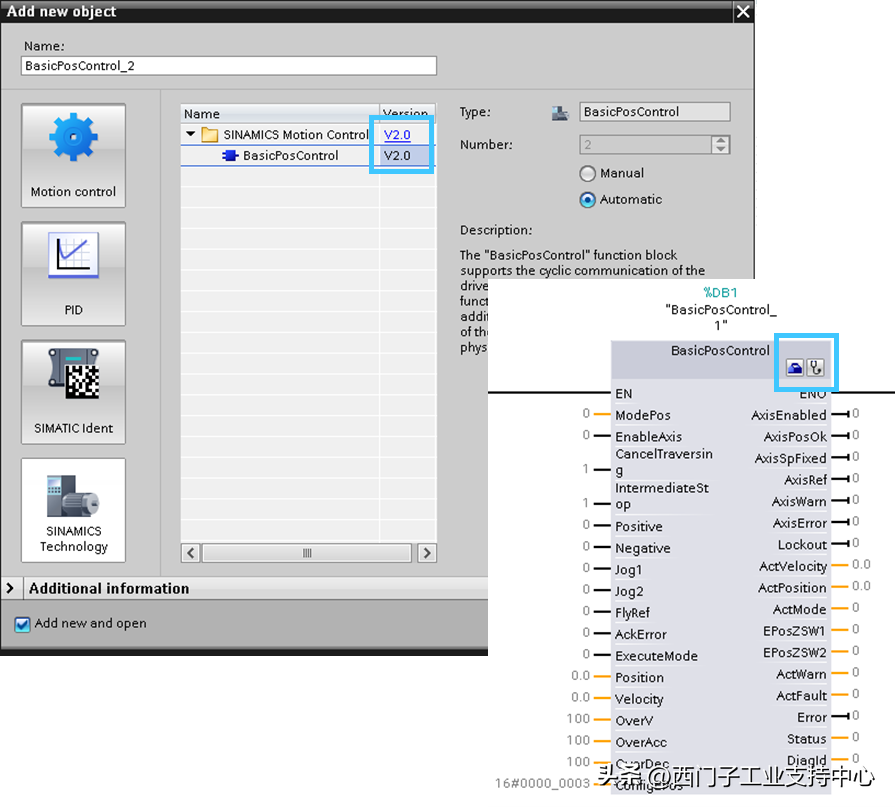Expand the Additional information section
Viewport: 895px width, 807px height.
click(11, 589)
